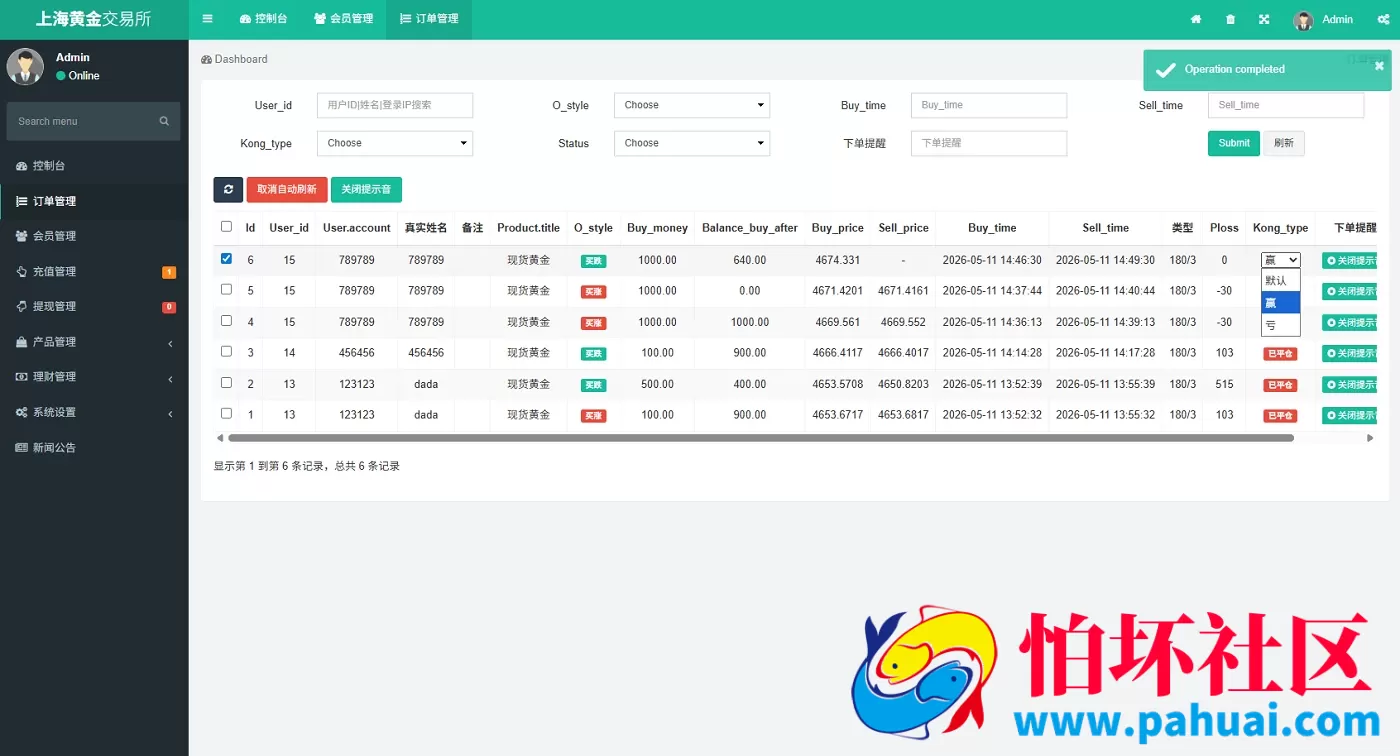
Task: Go to 控制台 in sidebar
Action: (x=94, y=166)
